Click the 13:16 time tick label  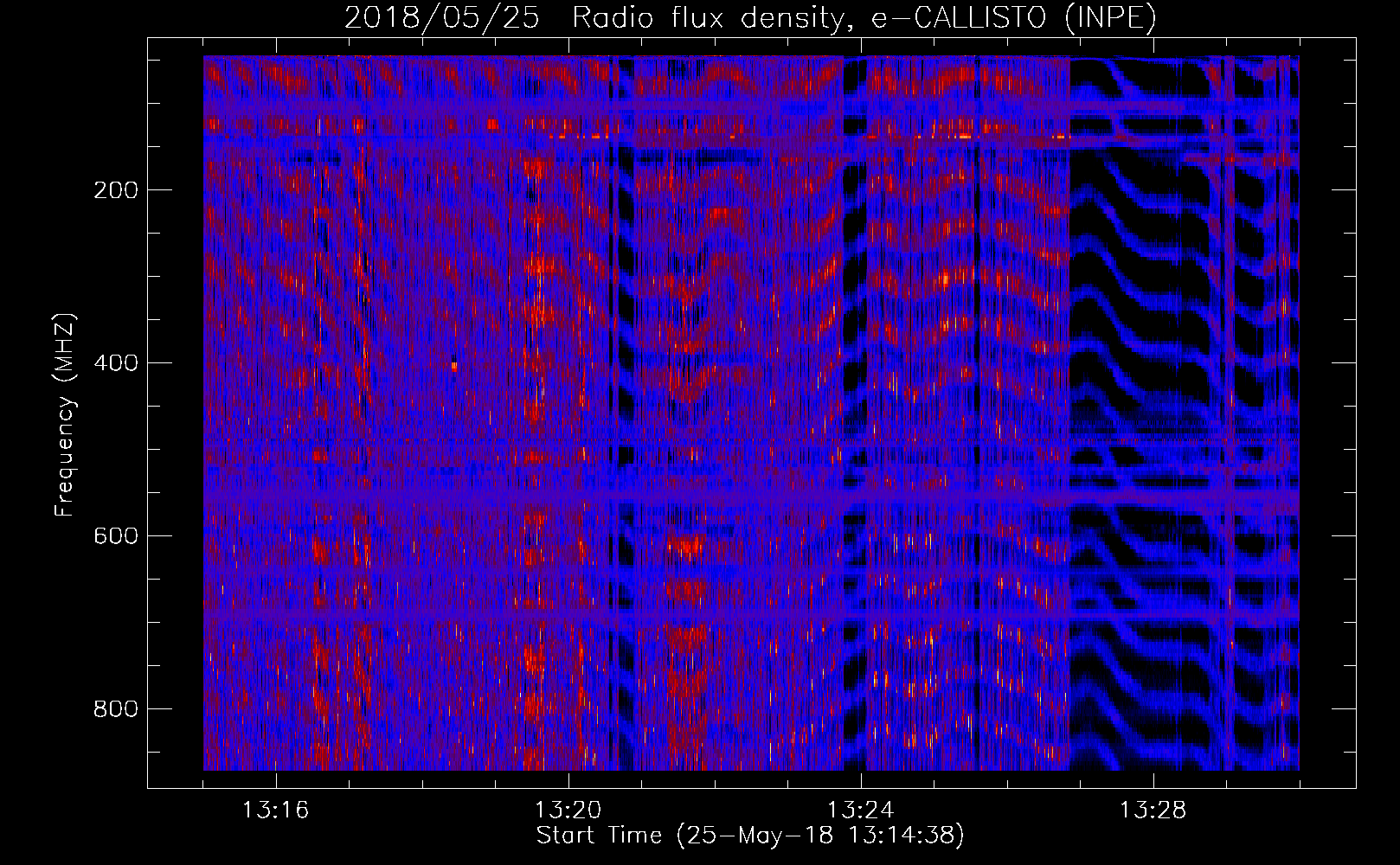(276, 811)
